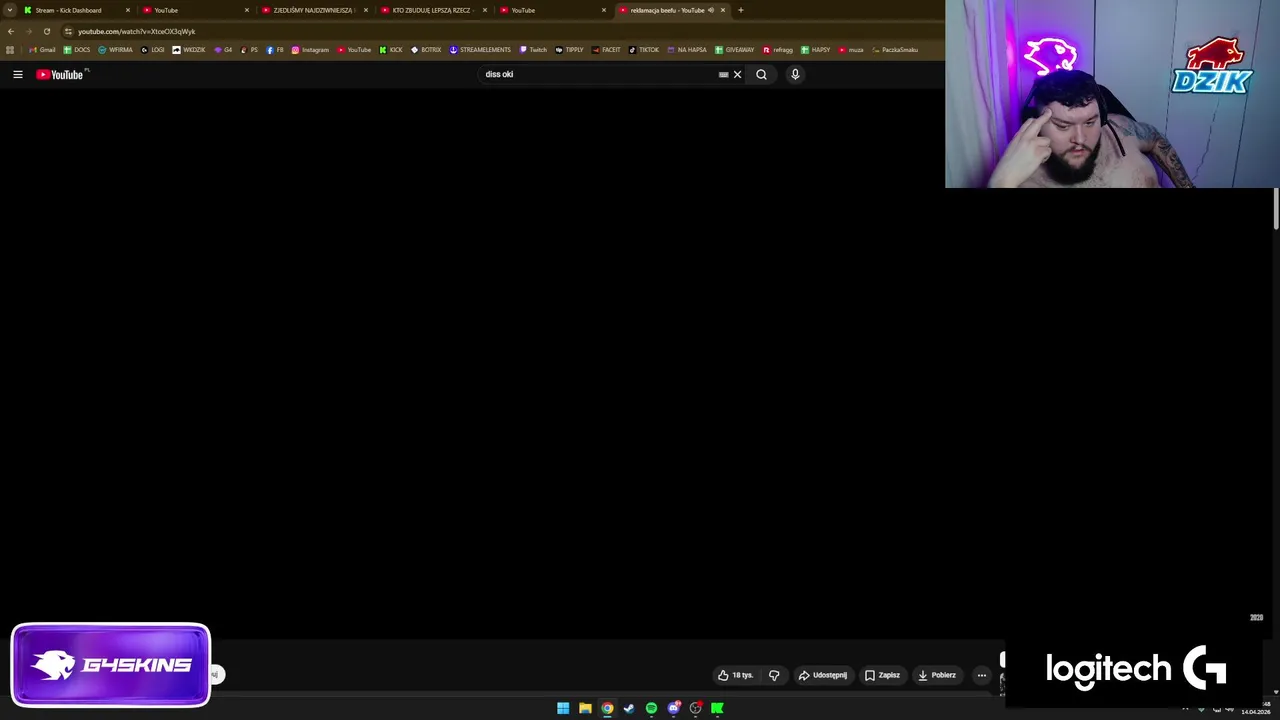The height and width of the screenshot is (720, 1280).
Task: Save video with Zapisz button
Action: [x=882, y=675]
